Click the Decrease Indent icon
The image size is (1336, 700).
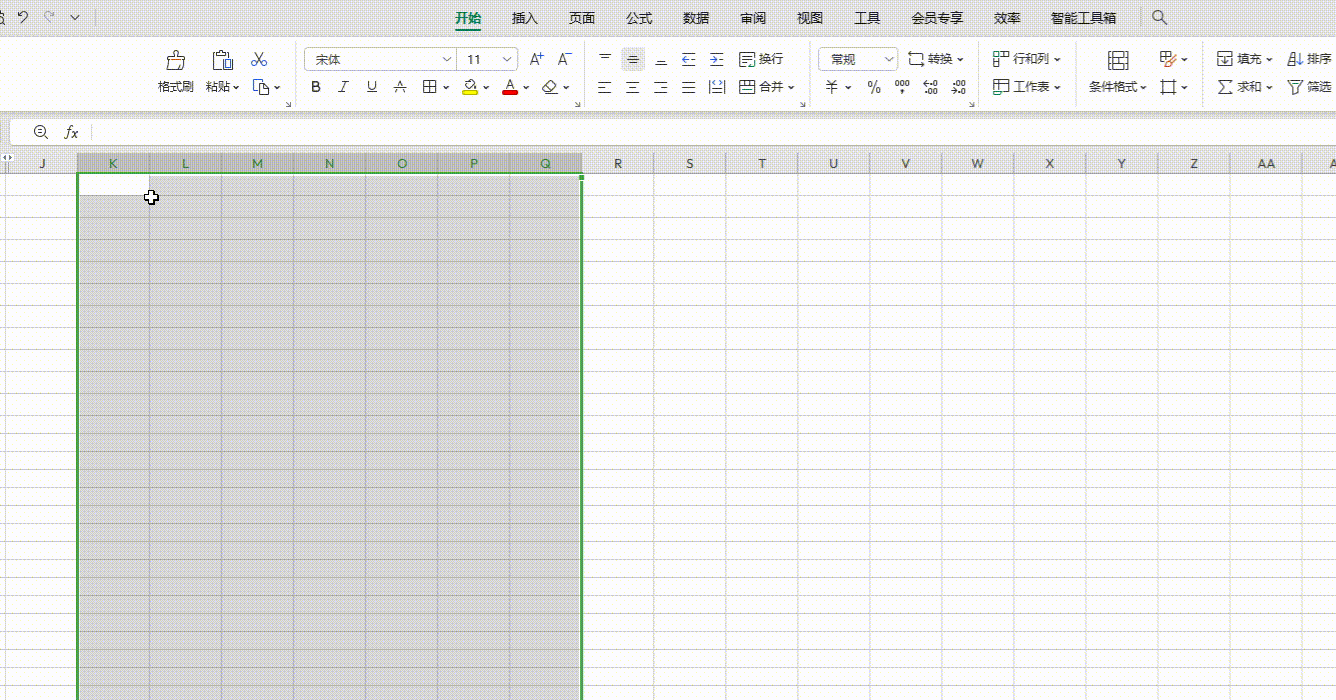click(x=689, y=59)
